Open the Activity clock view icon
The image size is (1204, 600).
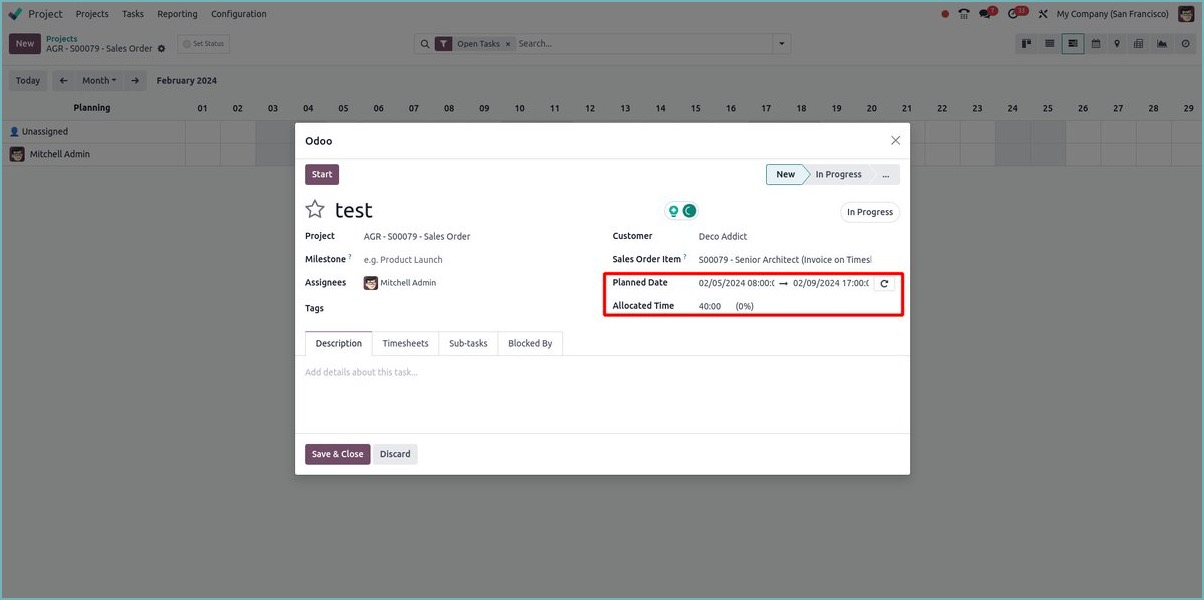click(x=1185, y=44)
